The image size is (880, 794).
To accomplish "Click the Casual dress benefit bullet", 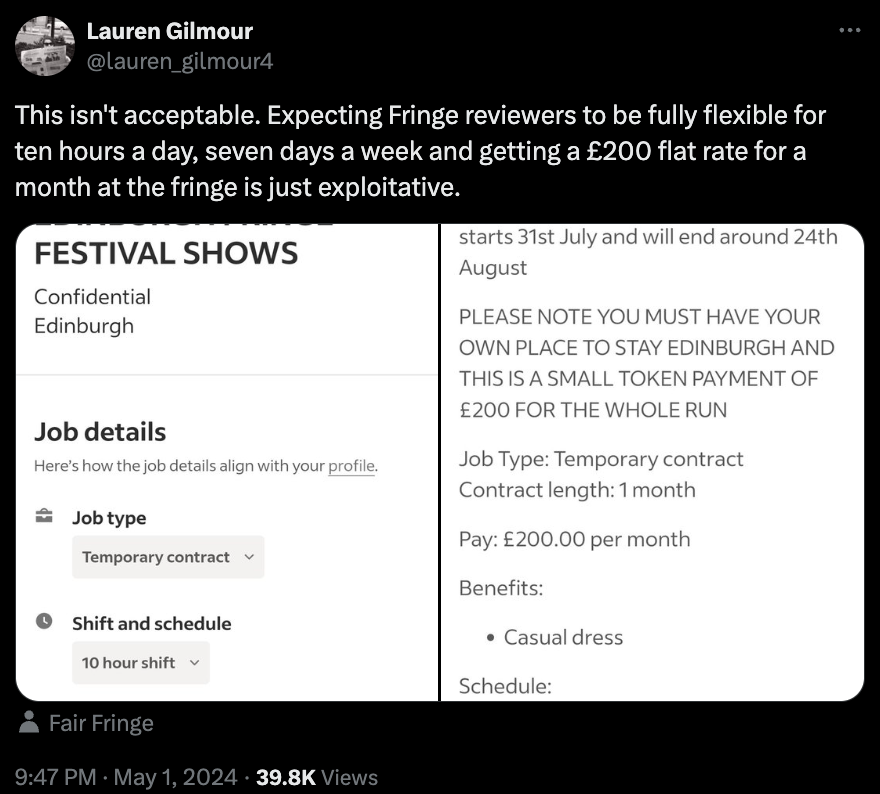I will (563, 637).
